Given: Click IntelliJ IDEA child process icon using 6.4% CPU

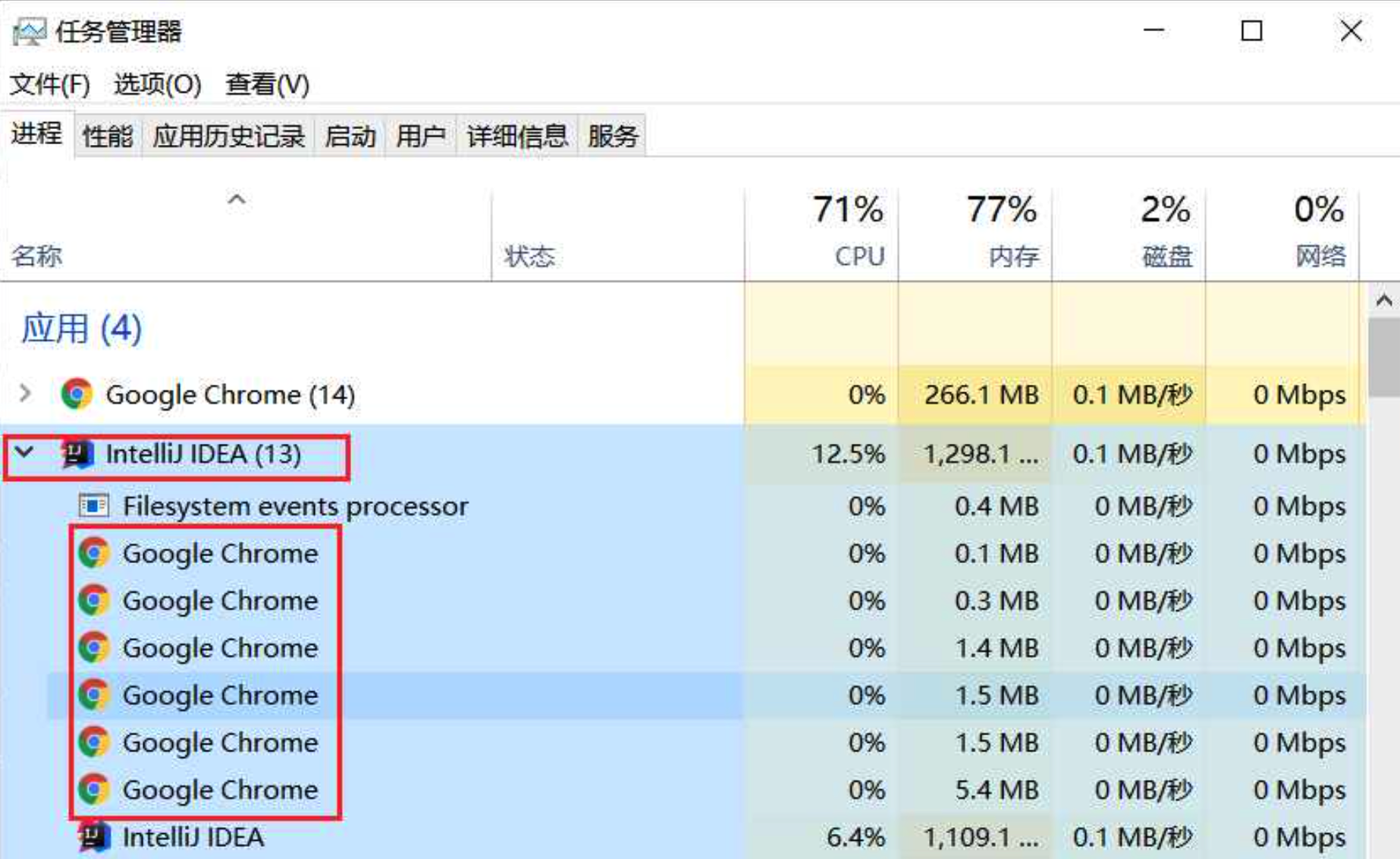Looking at the screenshot, I should (x=94, y=837).
